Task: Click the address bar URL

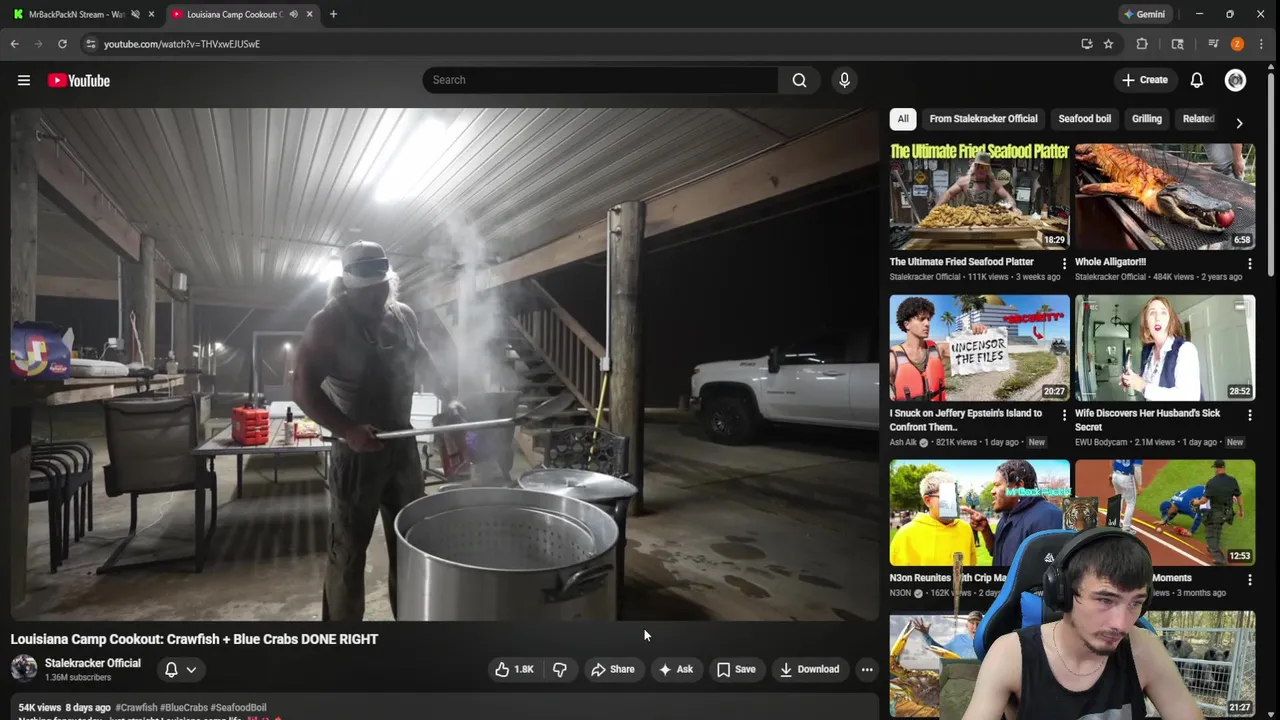Action: 182,44
